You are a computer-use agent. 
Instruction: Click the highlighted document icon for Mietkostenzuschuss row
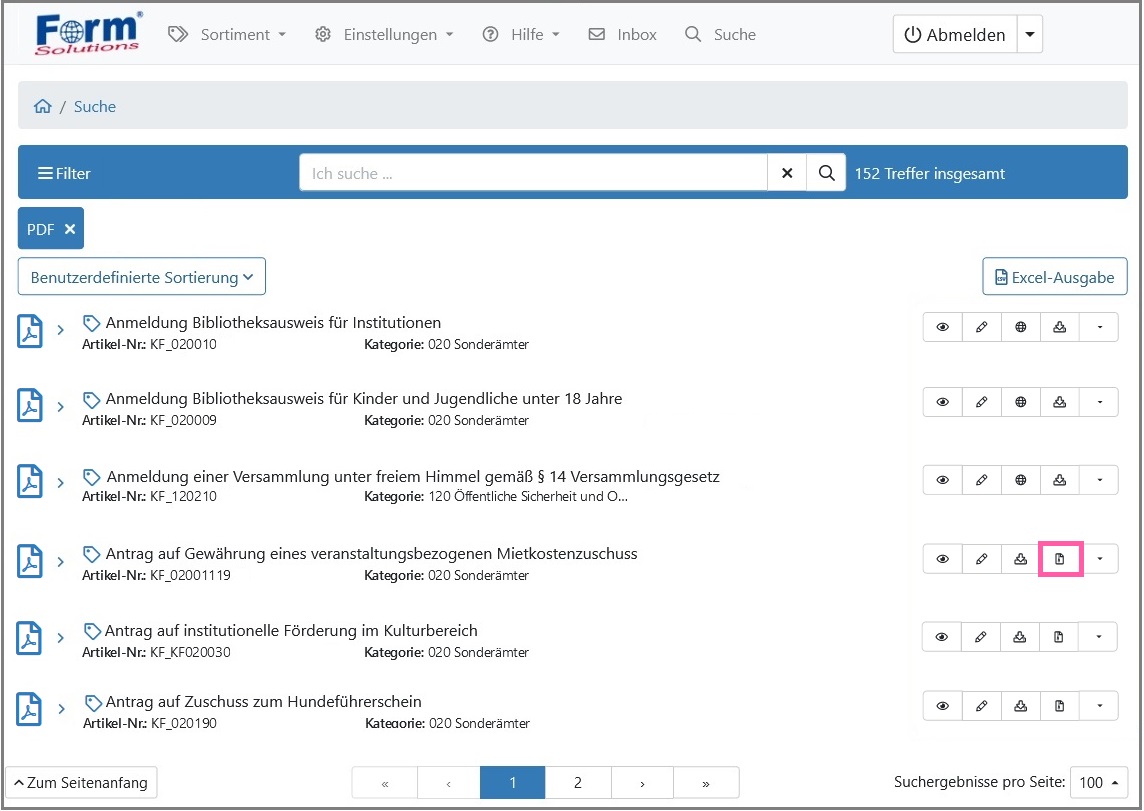1060,559
